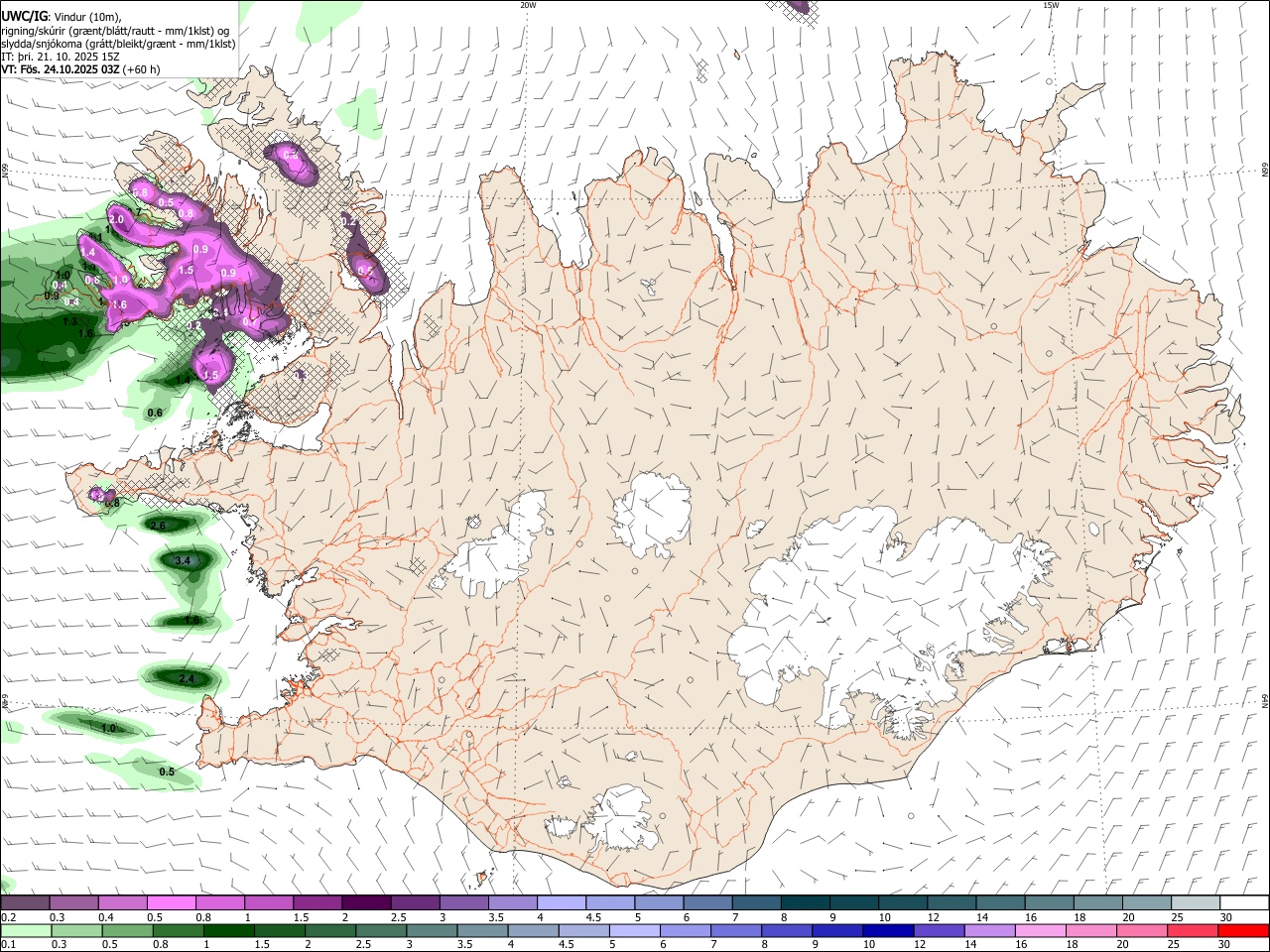Click the '15W' longitude label at the top edge
The height and width of the screenshot is (952, 1270).
click(x=1052, y=5)
